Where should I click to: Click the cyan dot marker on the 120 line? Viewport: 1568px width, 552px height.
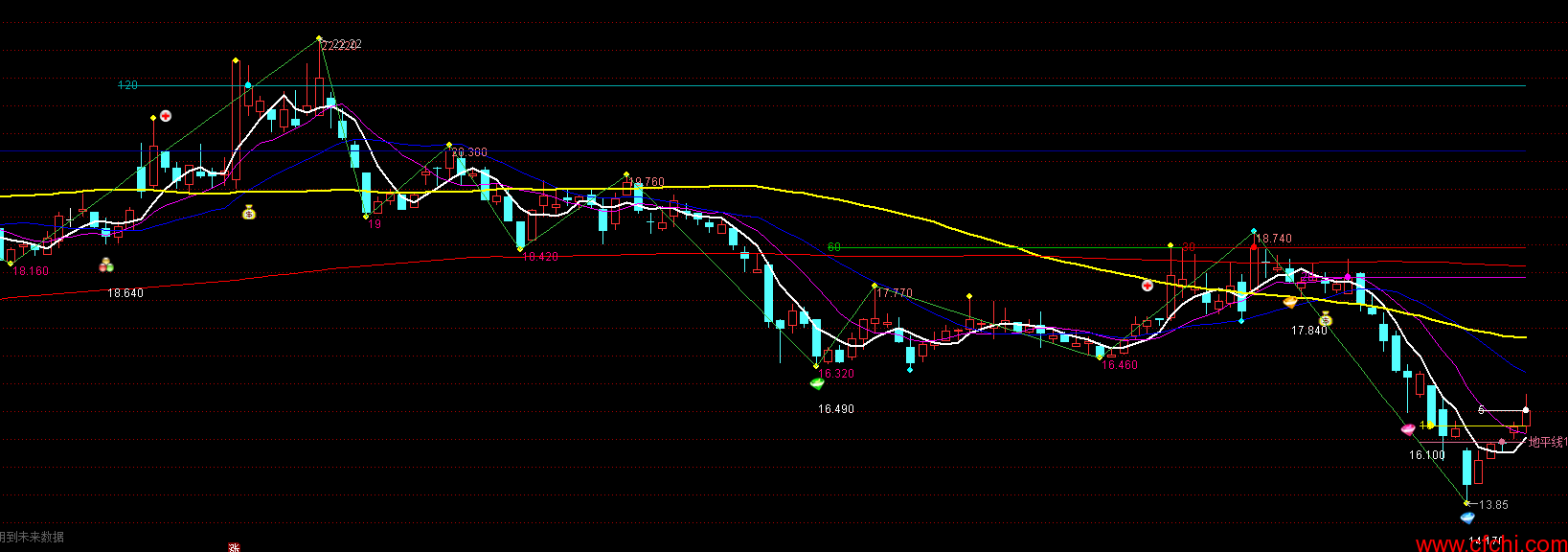pyautogui.click(x=248, y=86)
